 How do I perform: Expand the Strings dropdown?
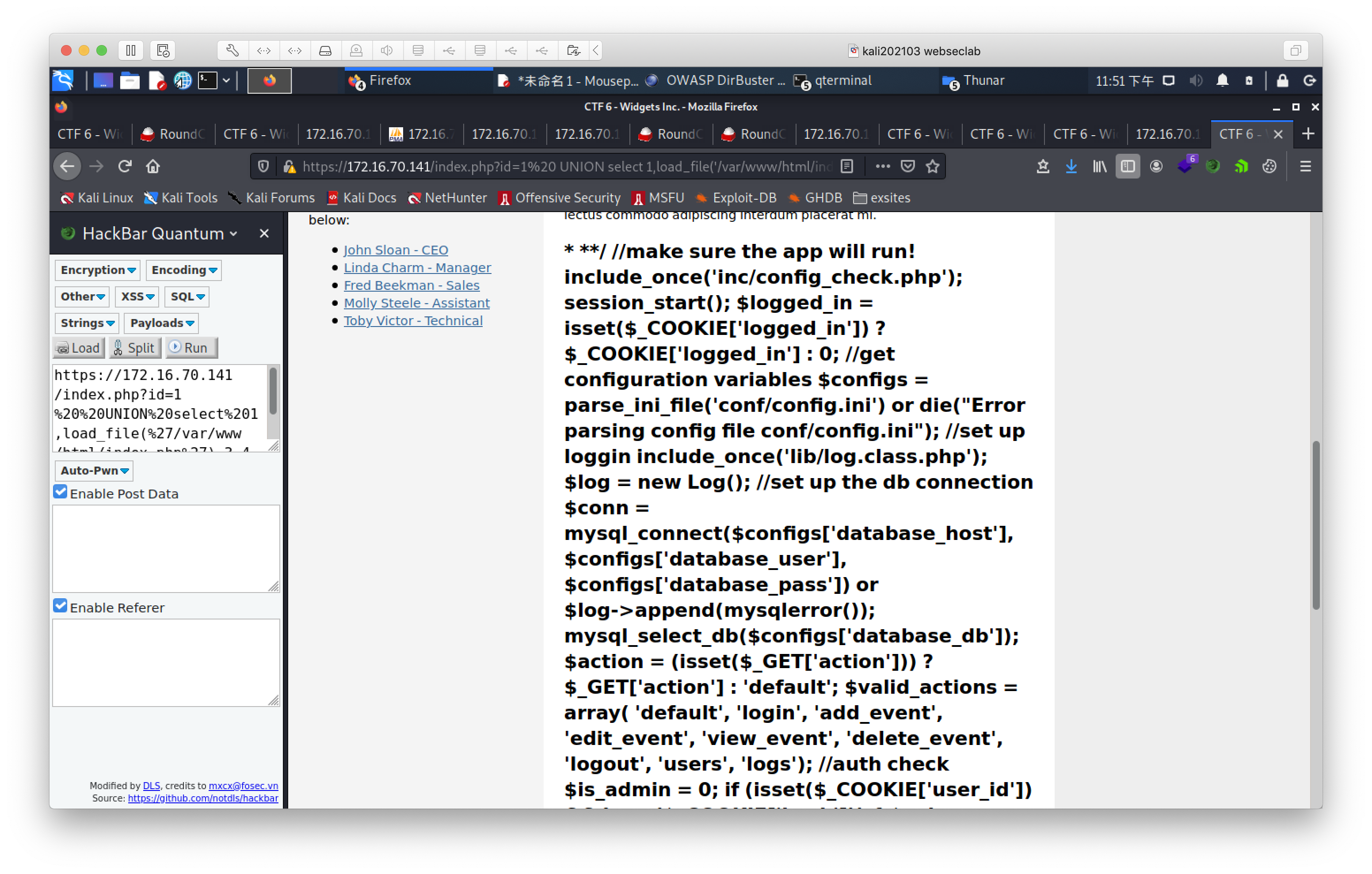tap(87, 323)
